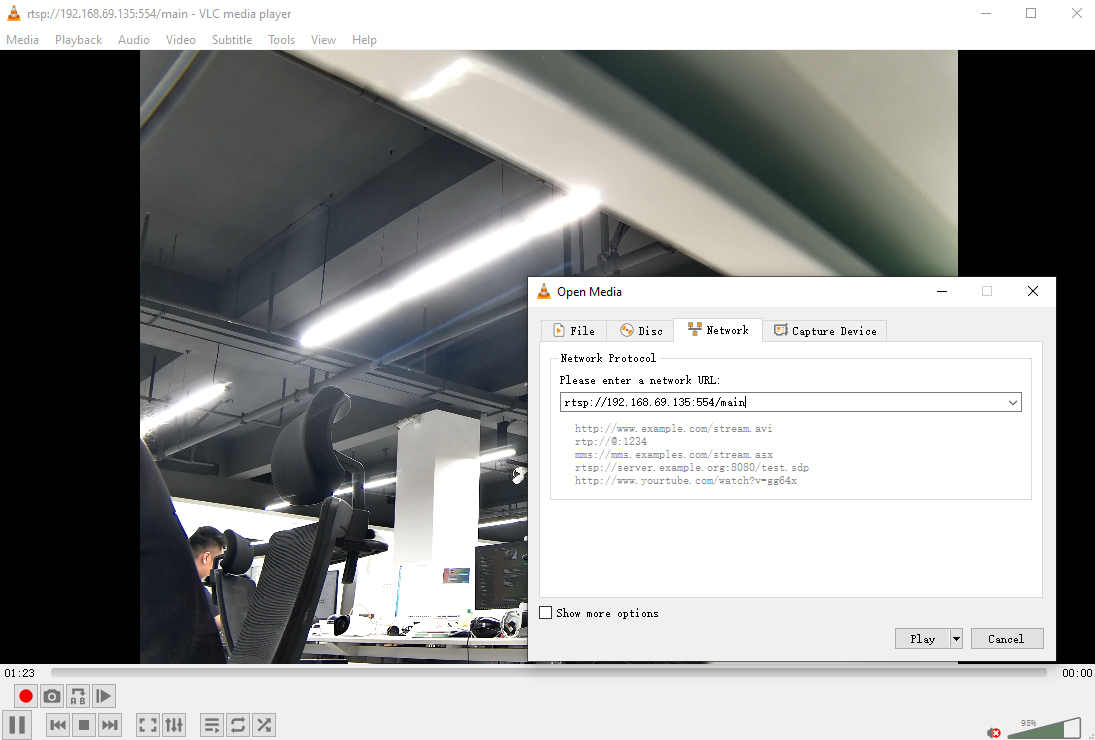Open extended settings equalizer icon

pos(174,725)
